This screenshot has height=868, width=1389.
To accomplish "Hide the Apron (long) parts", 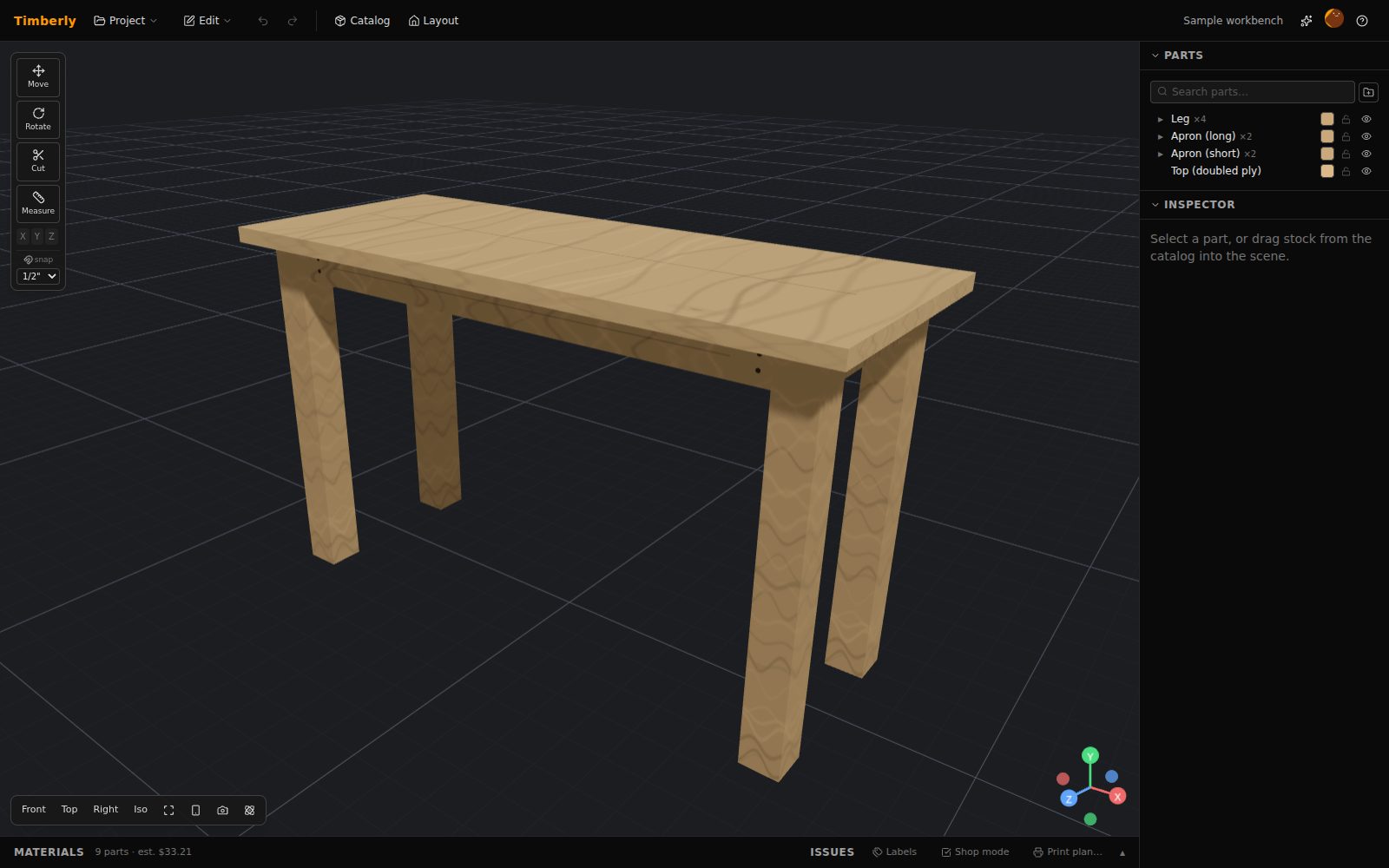I will point(1366,136).
